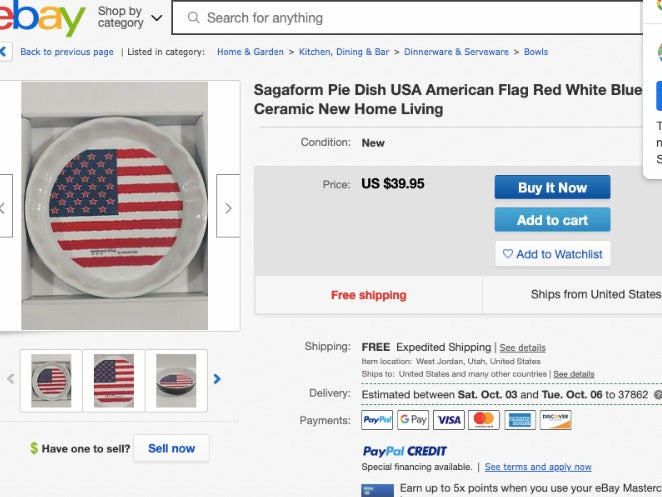662x497 pixels.
Task: Select the second flag close-up thumbnail
Action: click(114, 380)
